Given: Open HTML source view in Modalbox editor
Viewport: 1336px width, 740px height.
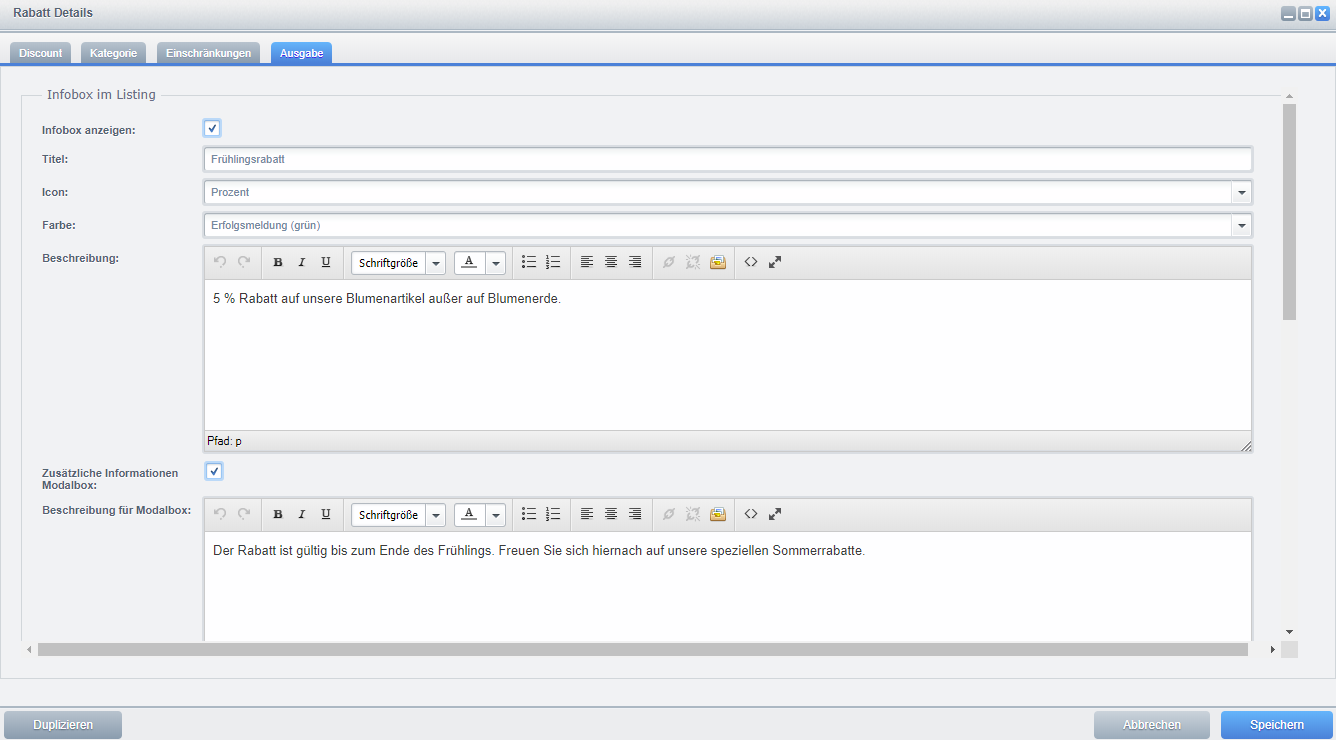Looking at the screenshot, I should (x=751, y=514).
